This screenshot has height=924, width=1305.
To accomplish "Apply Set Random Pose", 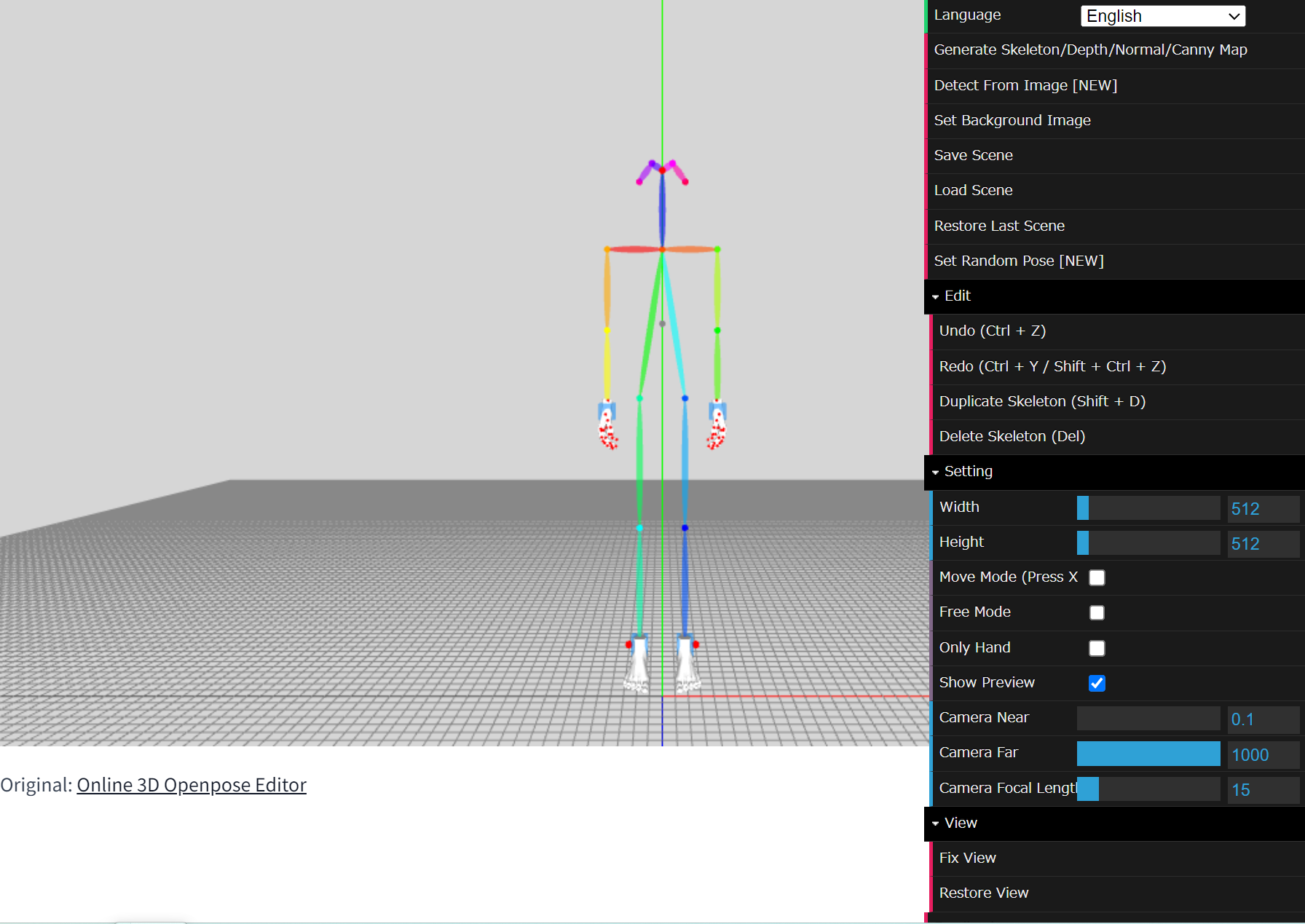I will pos(1019,260).
